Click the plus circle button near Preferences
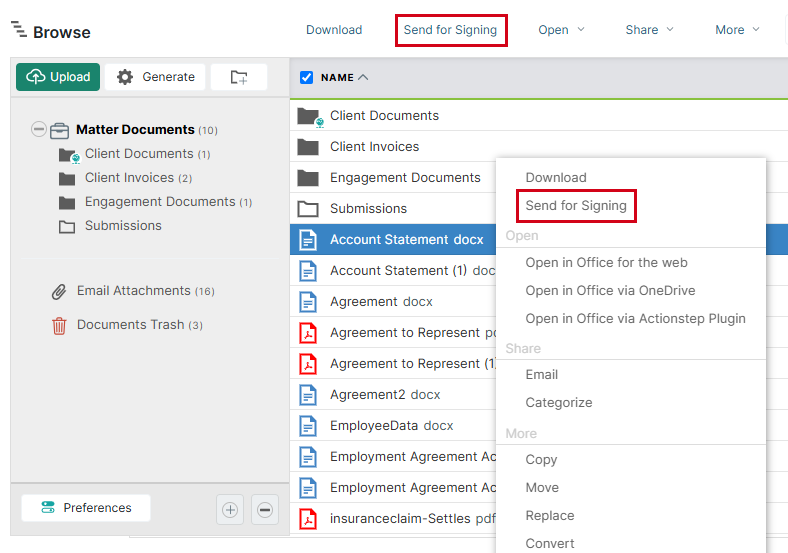The width and height of the screenshot is (788, 553). [230, 510]
